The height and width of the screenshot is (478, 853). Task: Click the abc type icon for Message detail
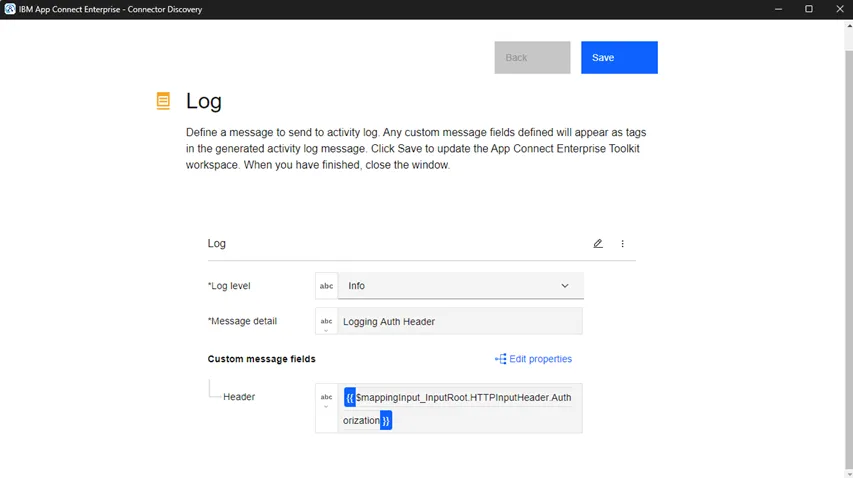pos(326,321)
